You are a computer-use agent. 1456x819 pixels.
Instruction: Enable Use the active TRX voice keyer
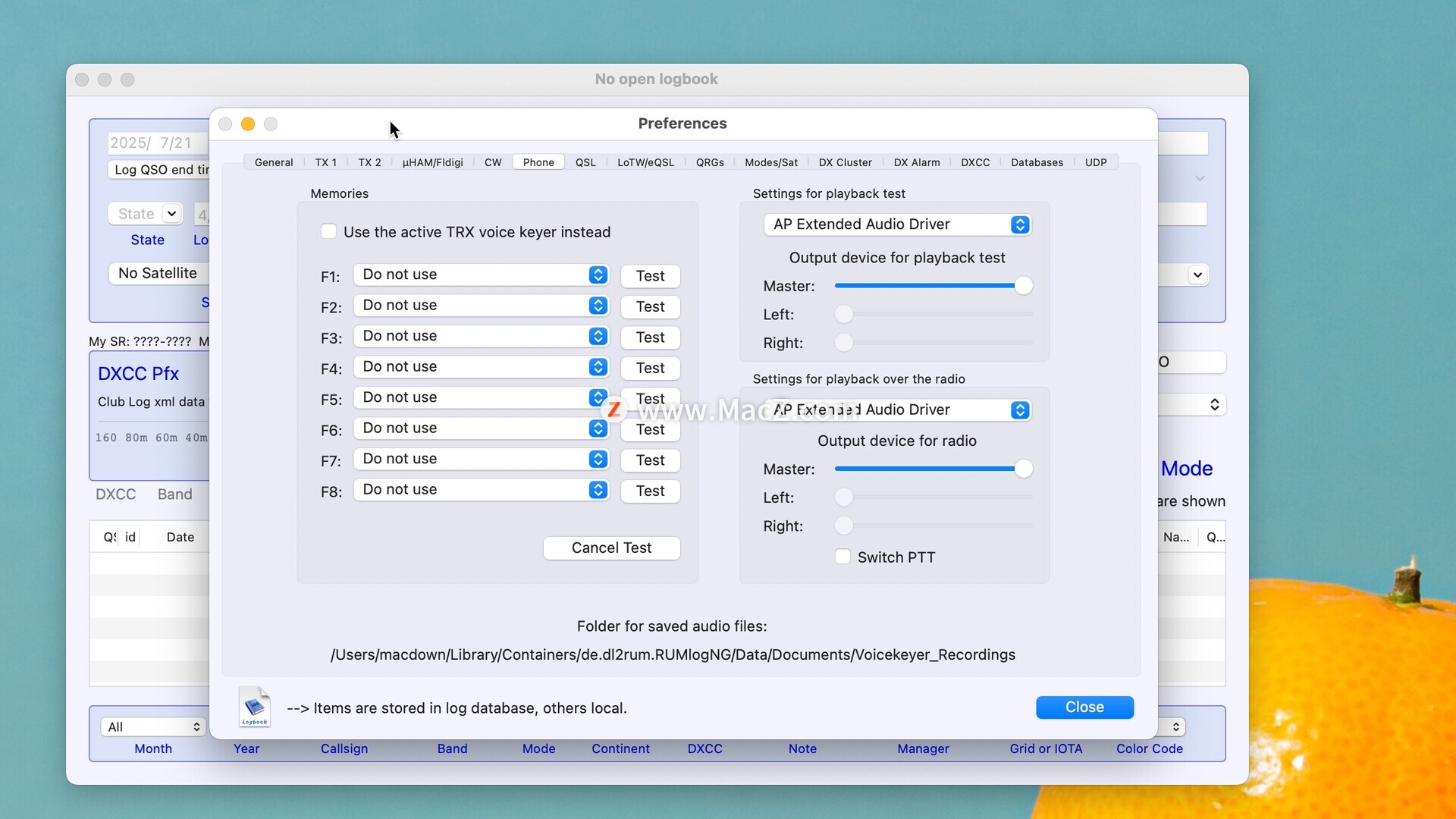328,231
